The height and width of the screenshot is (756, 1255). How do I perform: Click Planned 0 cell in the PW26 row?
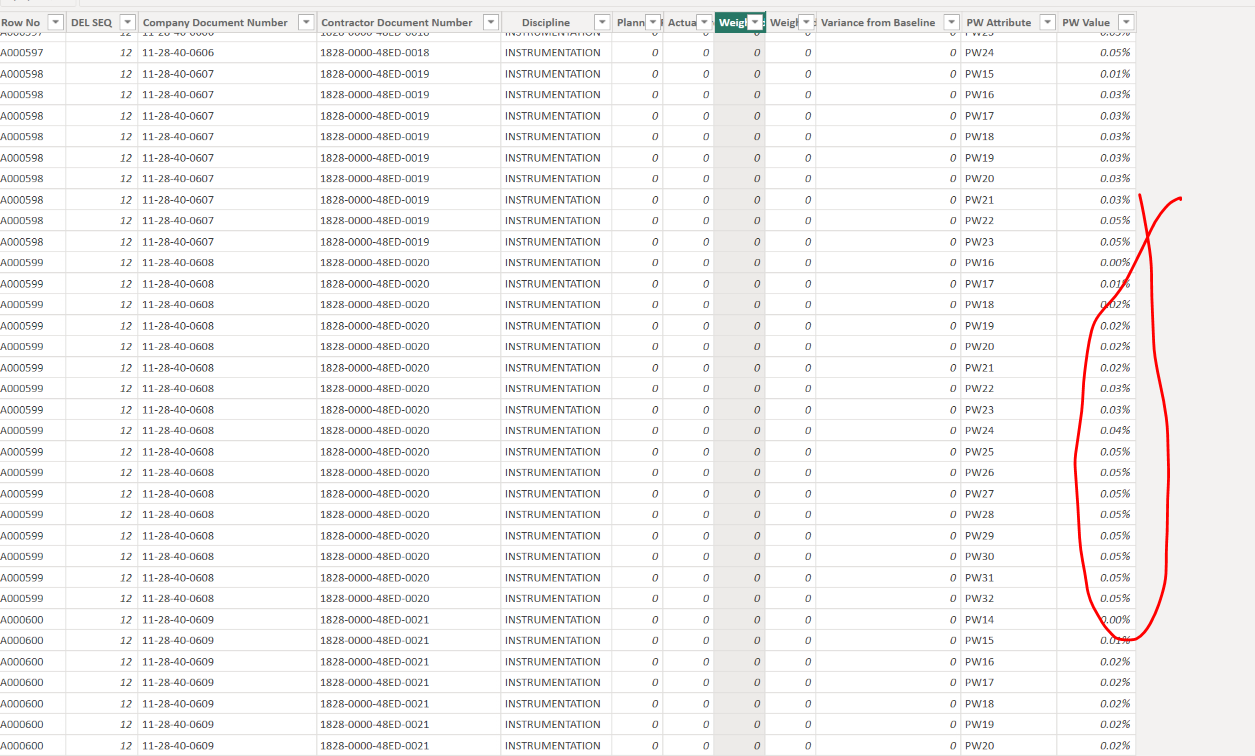tap(637, 472)
